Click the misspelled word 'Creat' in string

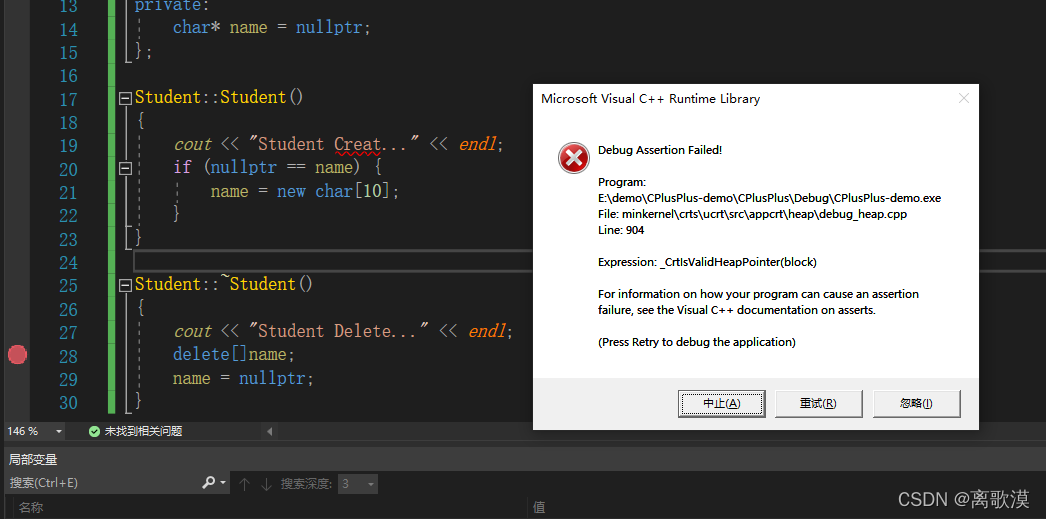(x=358, y=145)
